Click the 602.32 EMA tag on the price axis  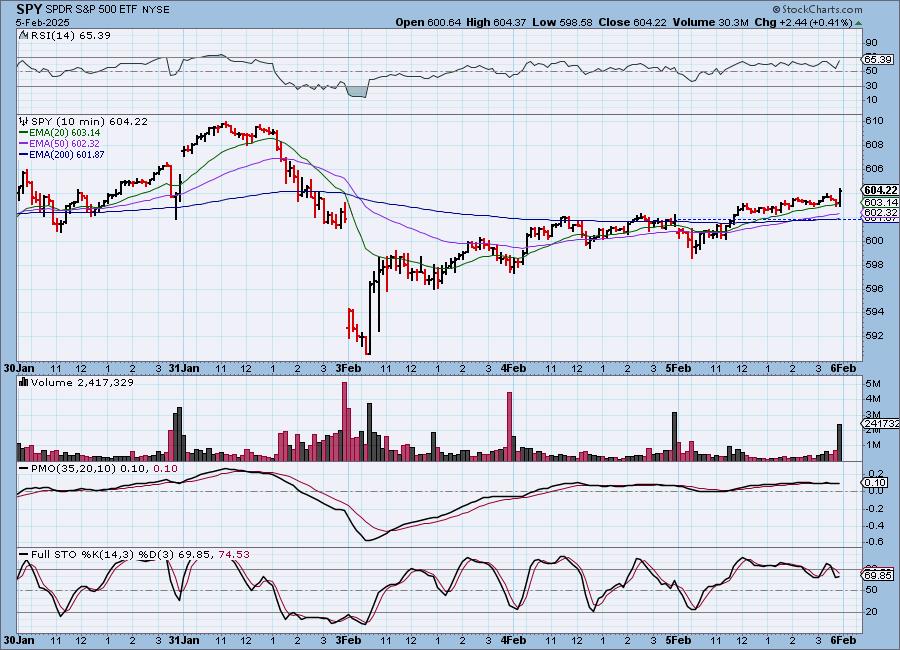tap(879, 212)
